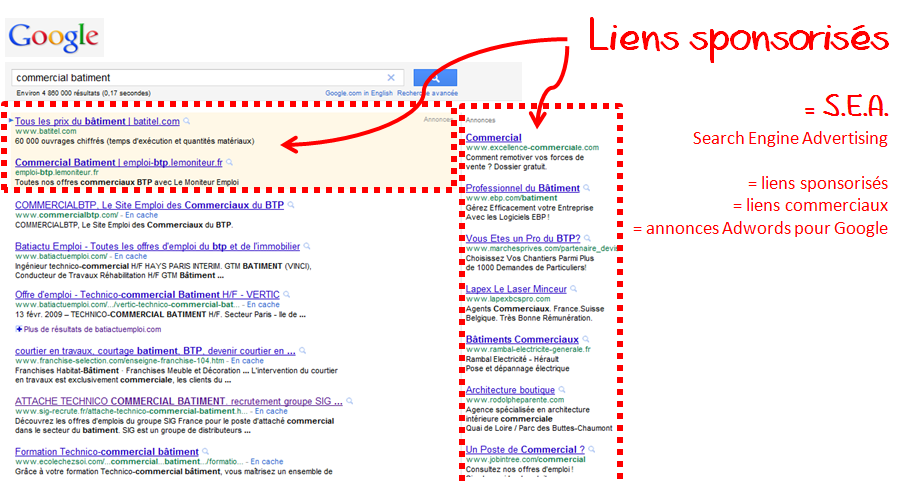
Task: Open sidebar ad 'Bâtiments Commerciaux'
Action: [522, 340]
